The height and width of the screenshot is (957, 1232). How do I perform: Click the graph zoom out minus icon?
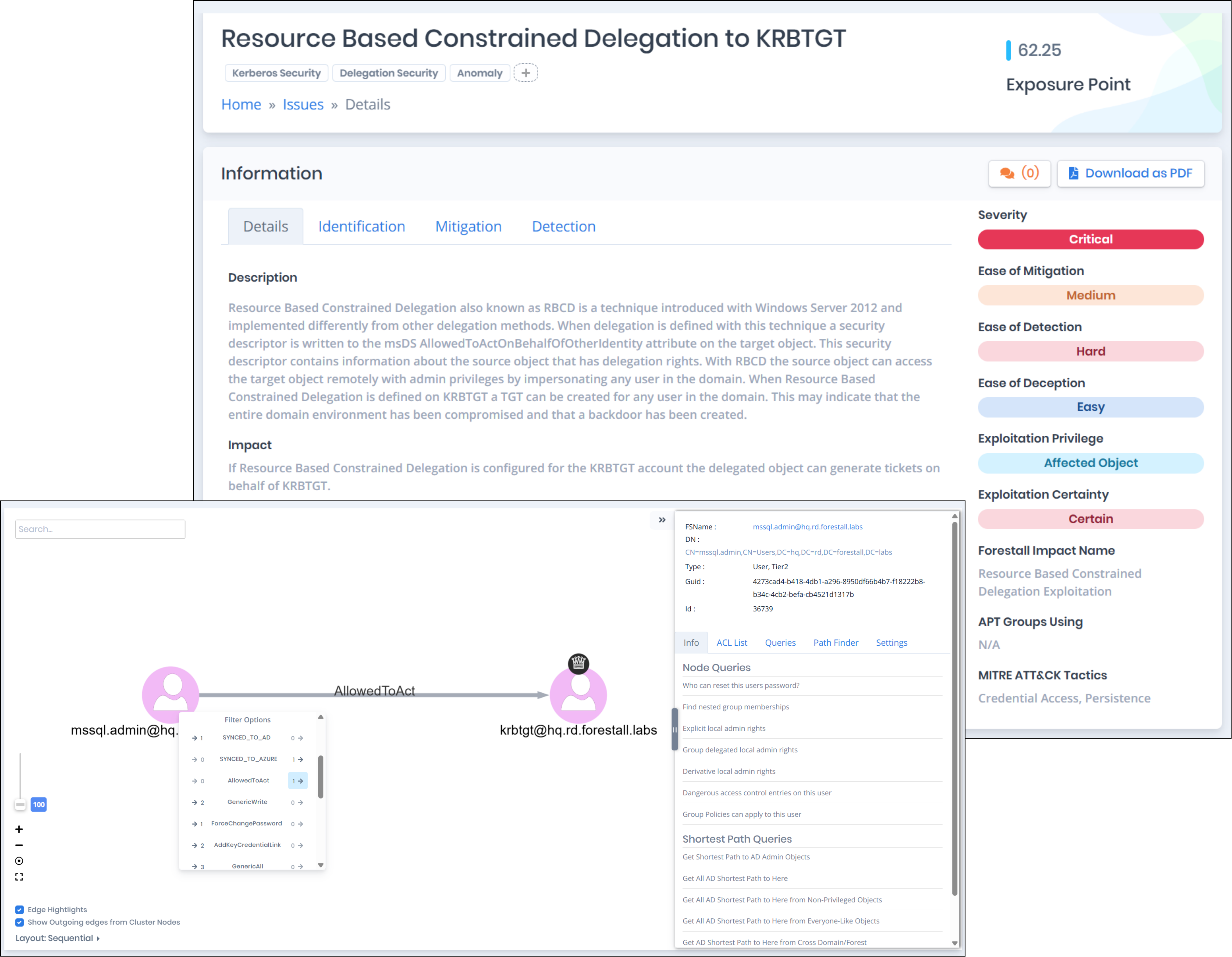coord(19,845)
